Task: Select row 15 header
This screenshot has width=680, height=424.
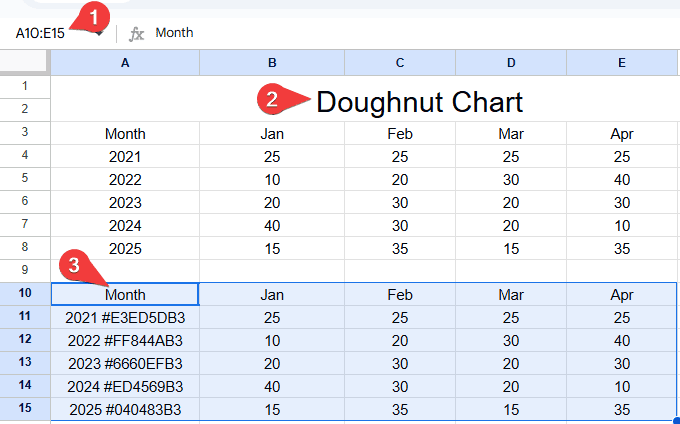Action: click(25, 409)
